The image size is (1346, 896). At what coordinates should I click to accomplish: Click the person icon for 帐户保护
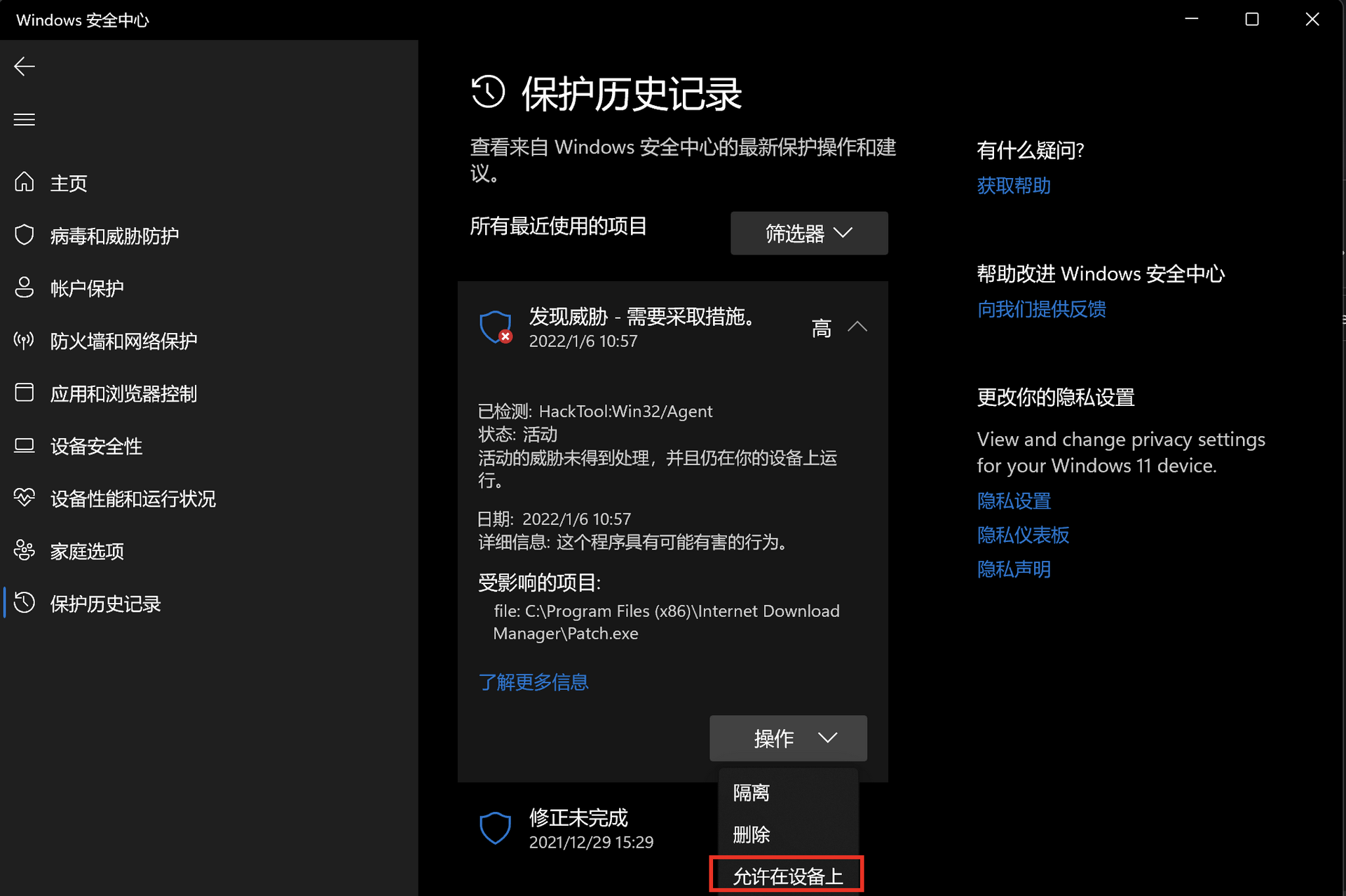(x=25, y=287)
